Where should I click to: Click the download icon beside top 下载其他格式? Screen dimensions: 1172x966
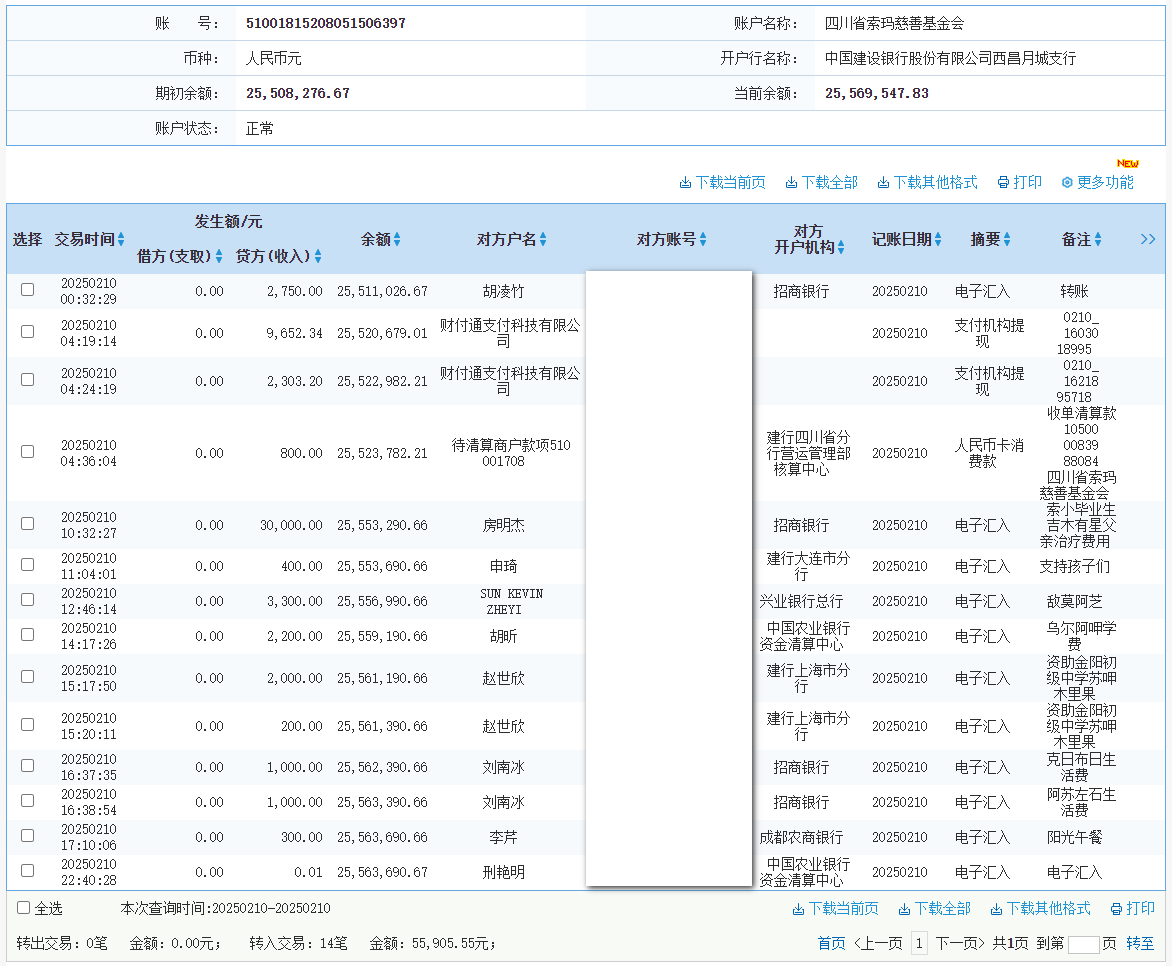(x=883, y=183)
